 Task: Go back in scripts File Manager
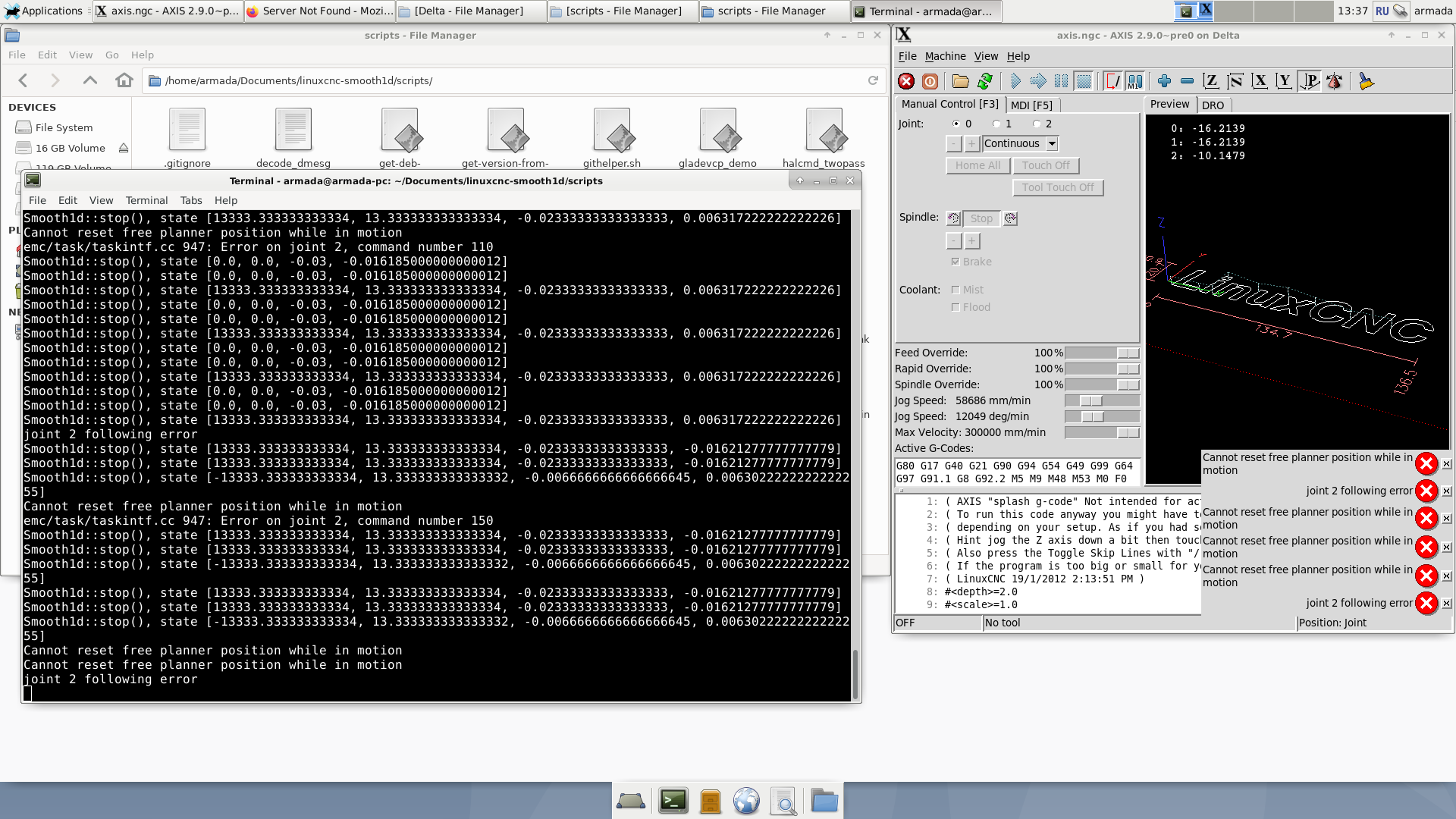(x=23, y=80)
